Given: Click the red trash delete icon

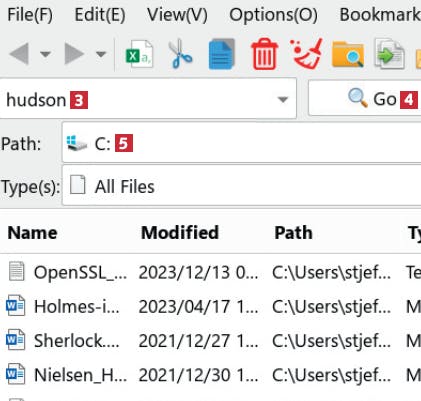Looking at the screenshot, I should coord(264,54).
